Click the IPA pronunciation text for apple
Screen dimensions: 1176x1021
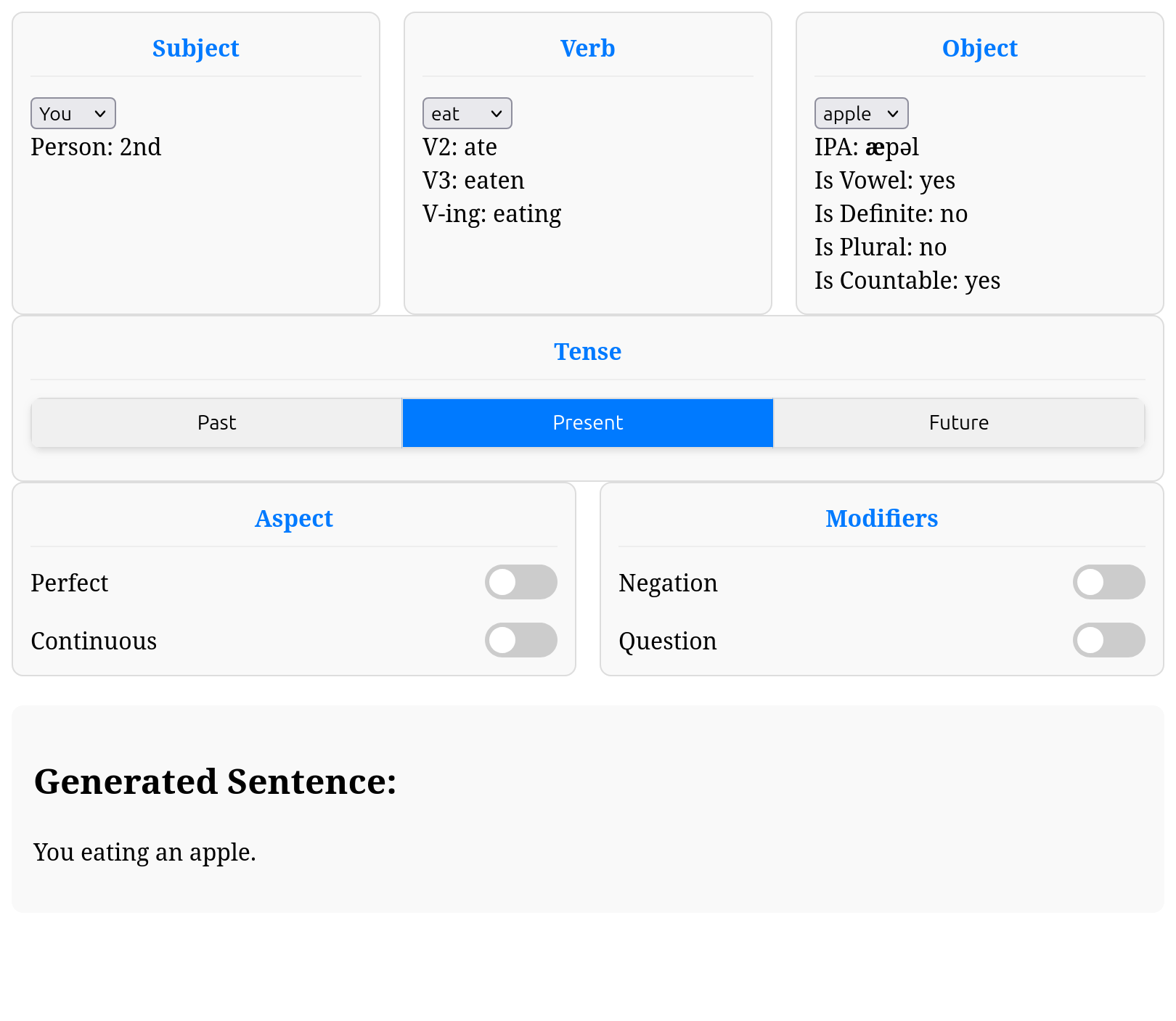click(x=867, y=147)
